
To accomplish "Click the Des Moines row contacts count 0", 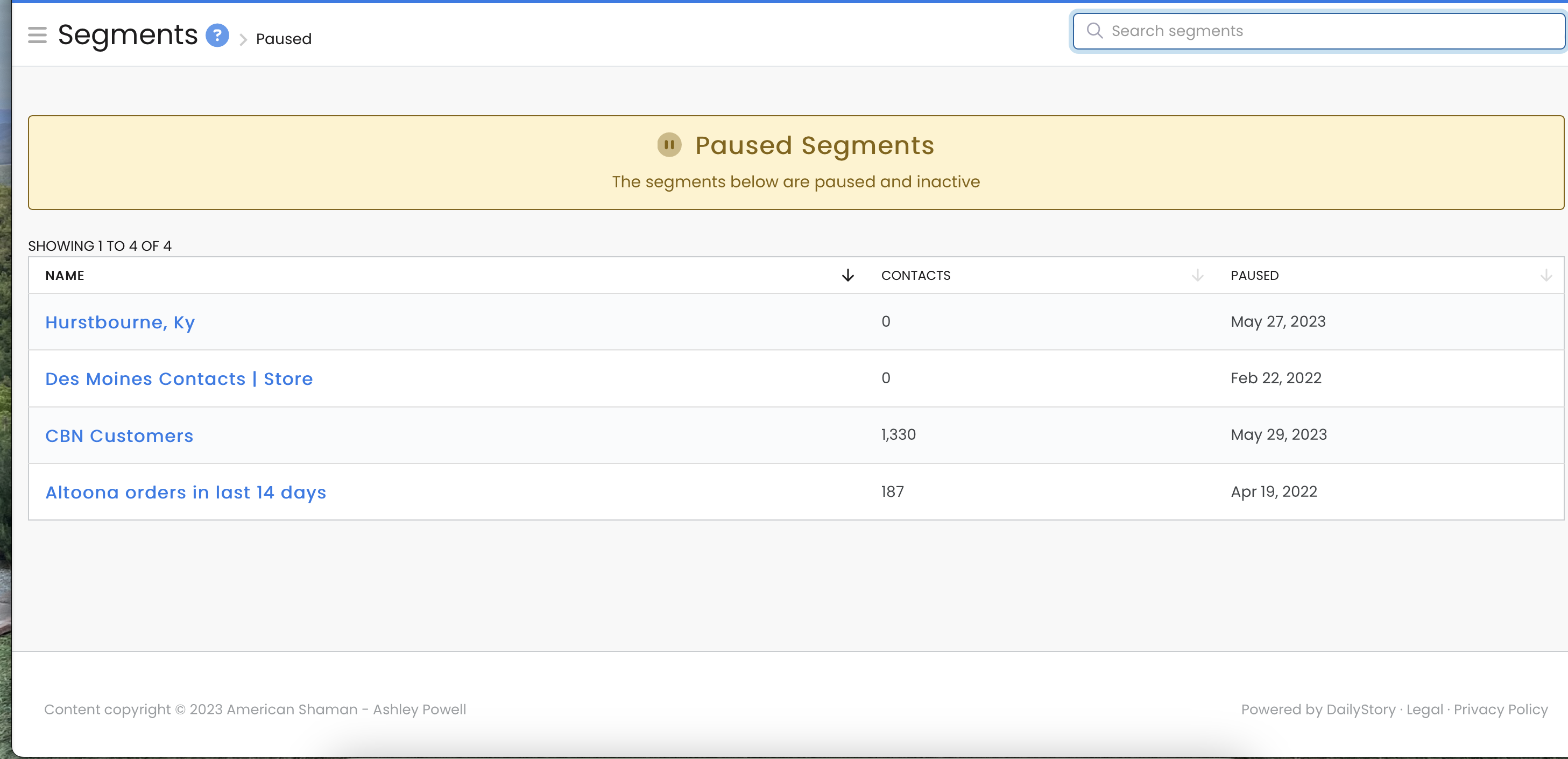I will (x=886, y=378).
